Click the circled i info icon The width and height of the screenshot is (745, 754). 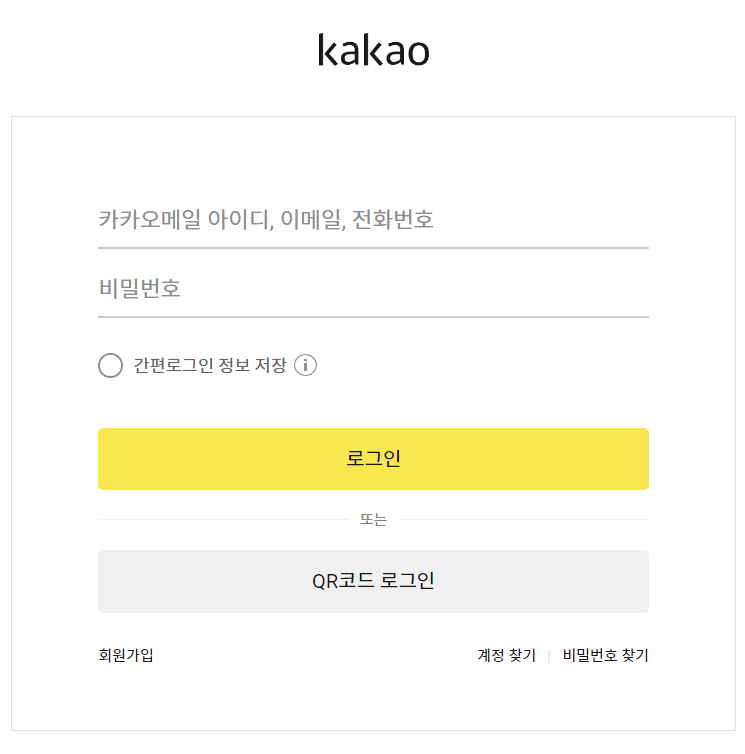(306, 365)
